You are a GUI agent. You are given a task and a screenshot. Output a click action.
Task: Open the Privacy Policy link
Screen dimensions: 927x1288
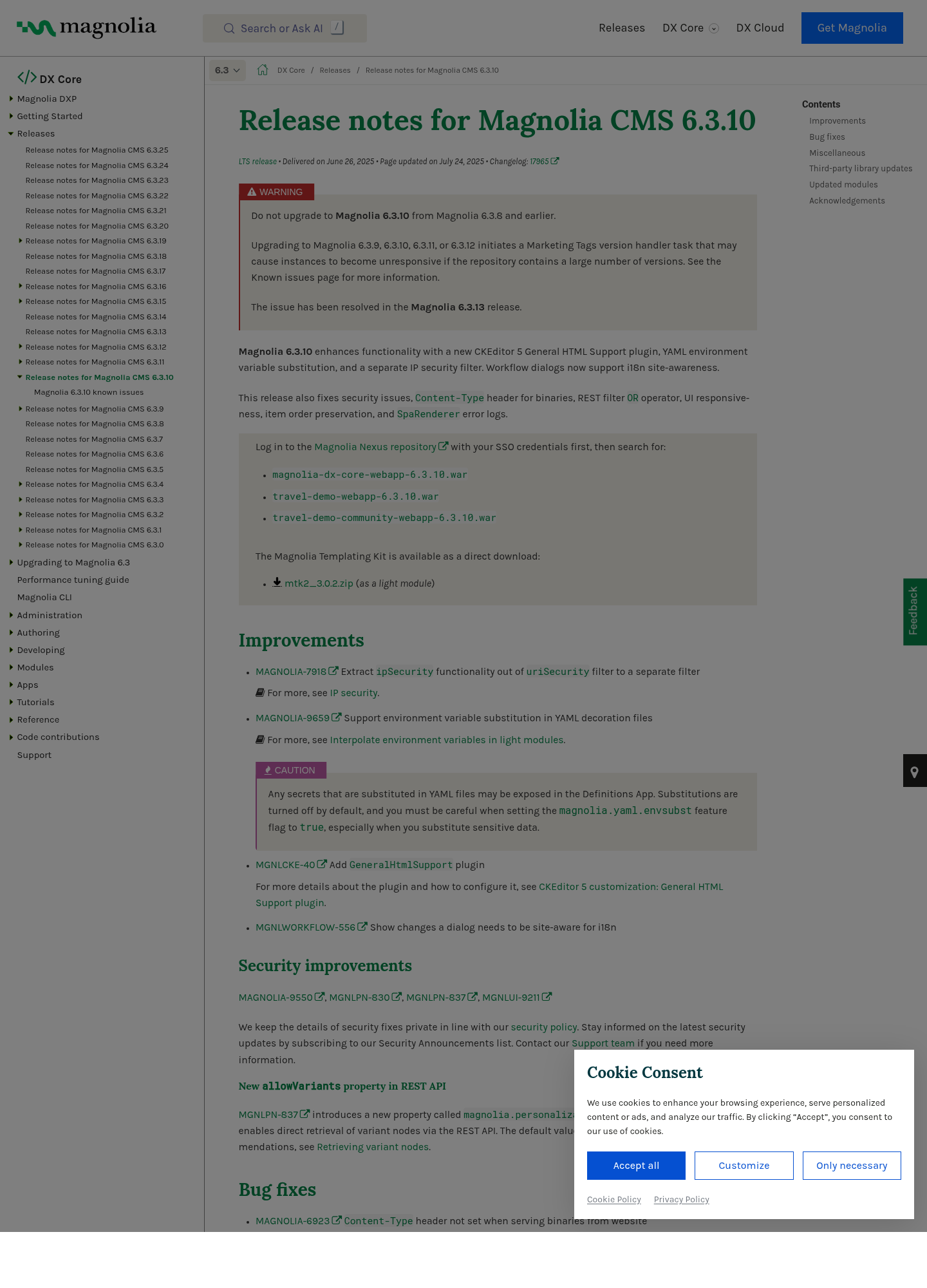coord(682,1200)
